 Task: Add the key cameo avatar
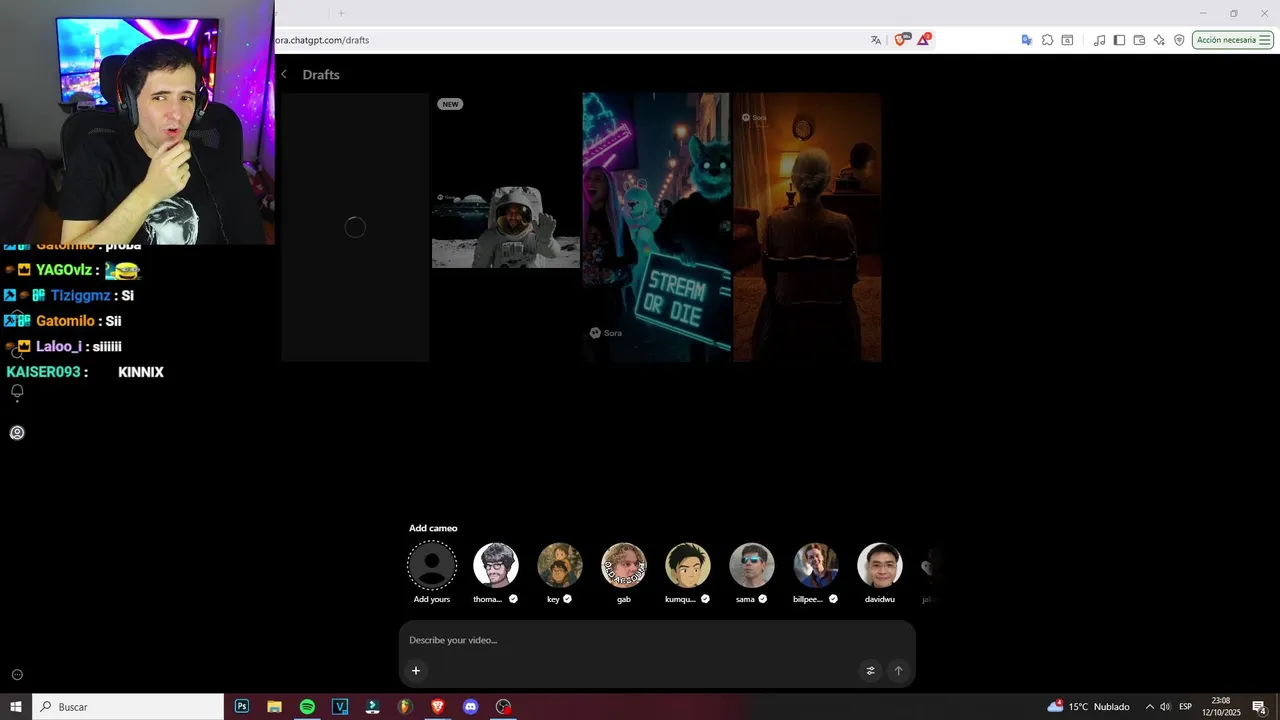560,565
